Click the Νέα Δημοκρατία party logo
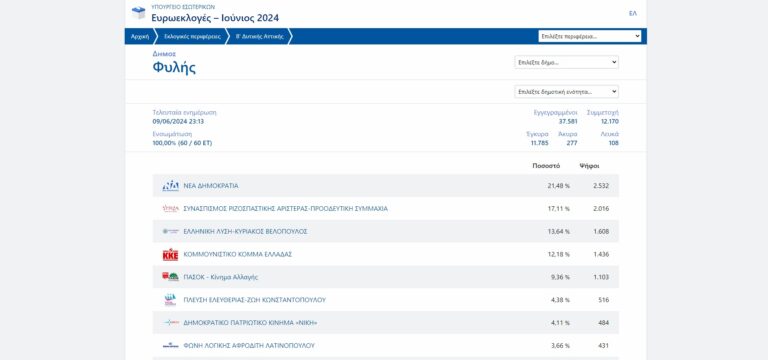The height and width of the screenshot is (360, 768). pos(170,186)
